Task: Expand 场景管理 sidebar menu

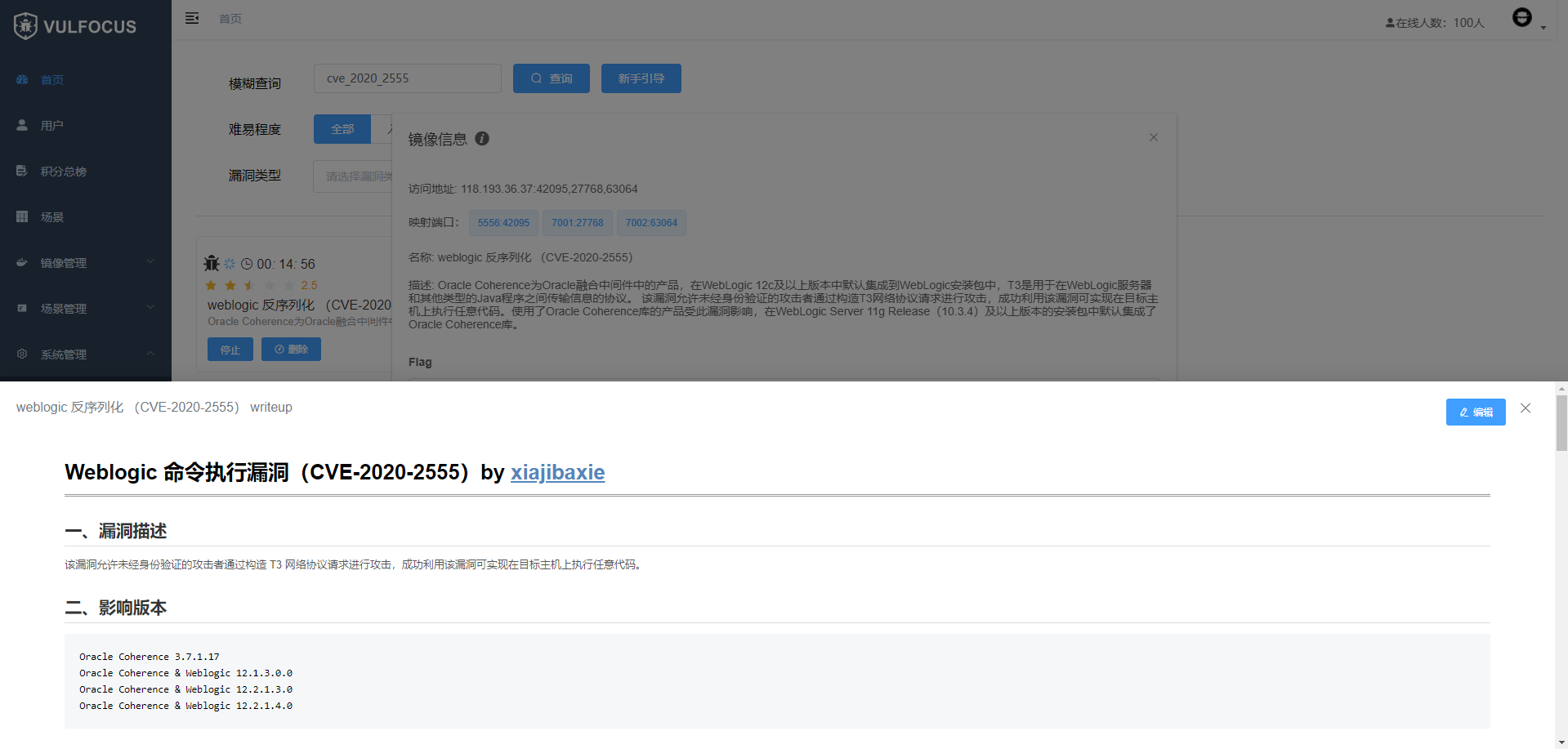Action: pos(86,308)
